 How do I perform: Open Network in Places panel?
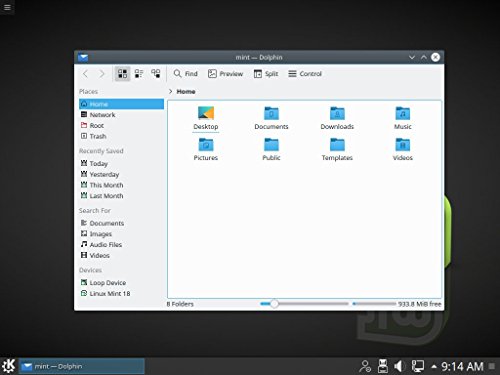(x=121, y=115)
